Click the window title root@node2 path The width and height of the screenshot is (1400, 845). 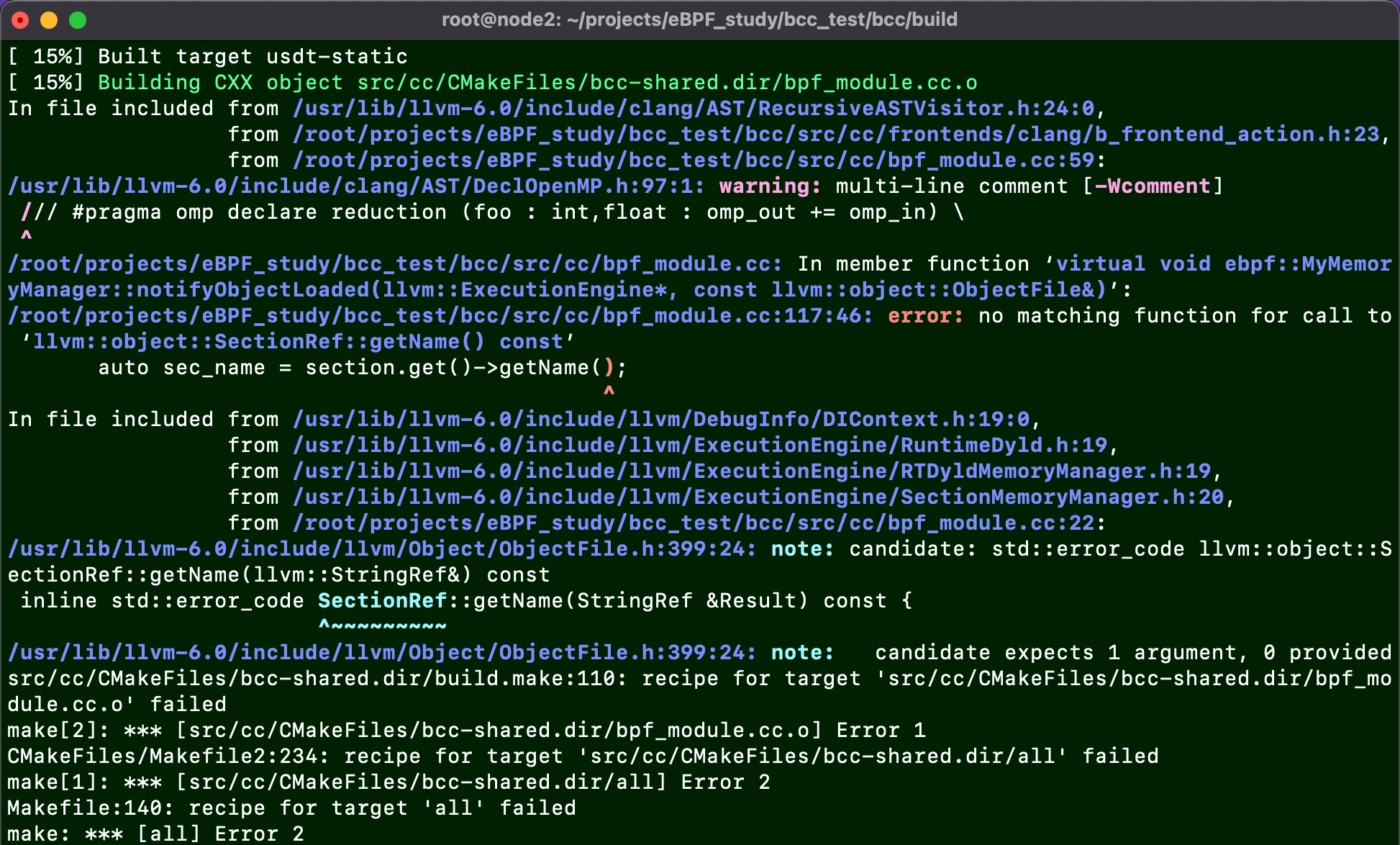699,19
